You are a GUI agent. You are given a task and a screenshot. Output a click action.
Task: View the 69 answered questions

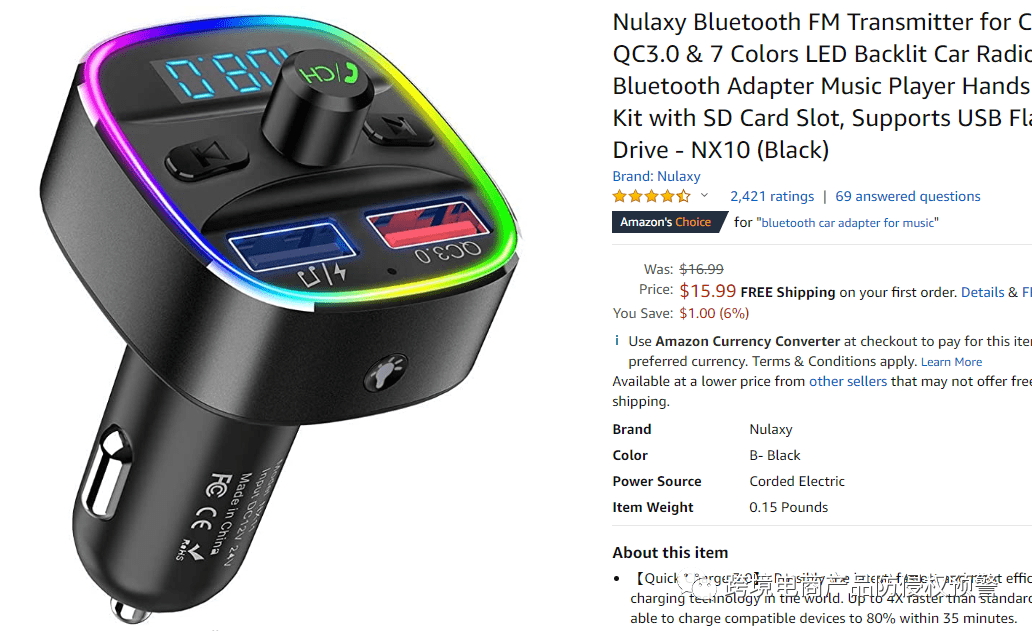(908, 196)
